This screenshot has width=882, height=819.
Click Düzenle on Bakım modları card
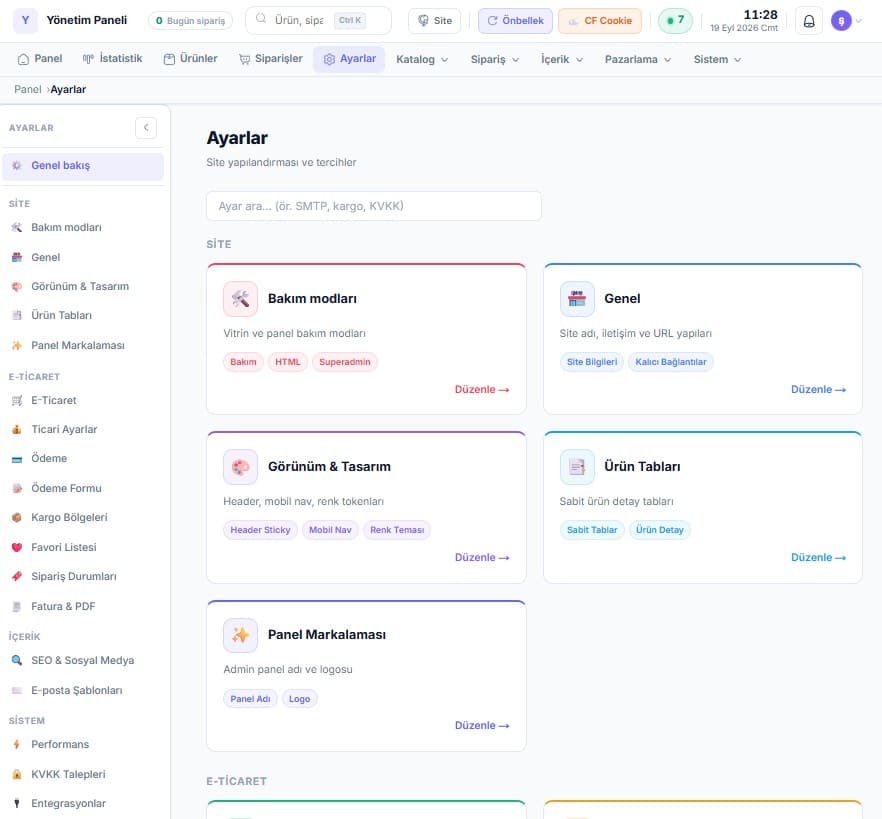[482, 389]
